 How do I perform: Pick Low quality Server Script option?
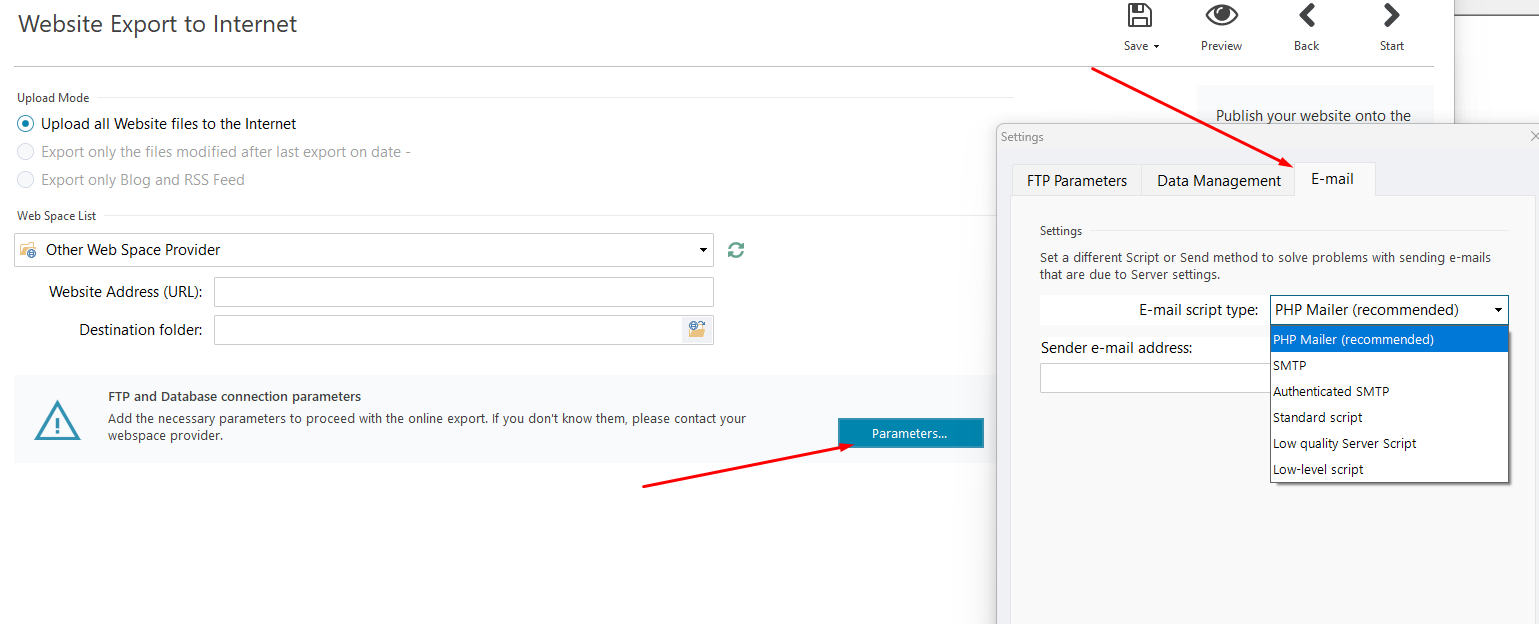[x=1344, y=443]
